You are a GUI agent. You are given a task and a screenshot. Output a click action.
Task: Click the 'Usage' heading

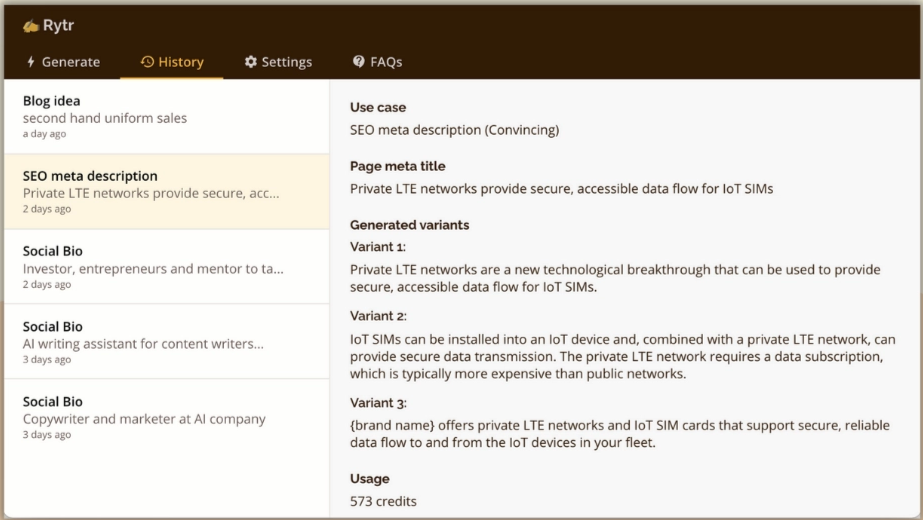[x=370, y=479]
